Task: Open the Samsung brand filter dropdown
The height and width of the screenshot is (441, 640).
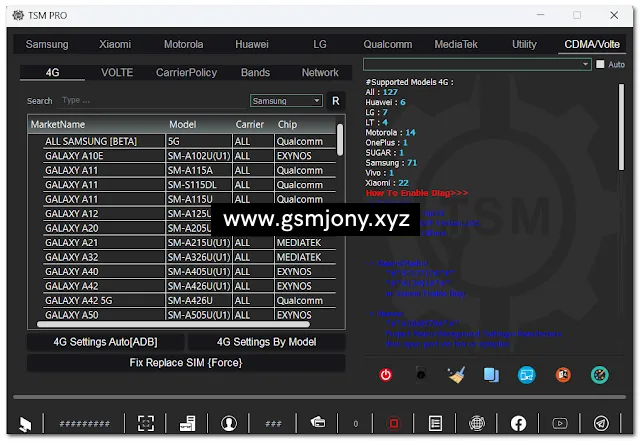Action: 286,101
